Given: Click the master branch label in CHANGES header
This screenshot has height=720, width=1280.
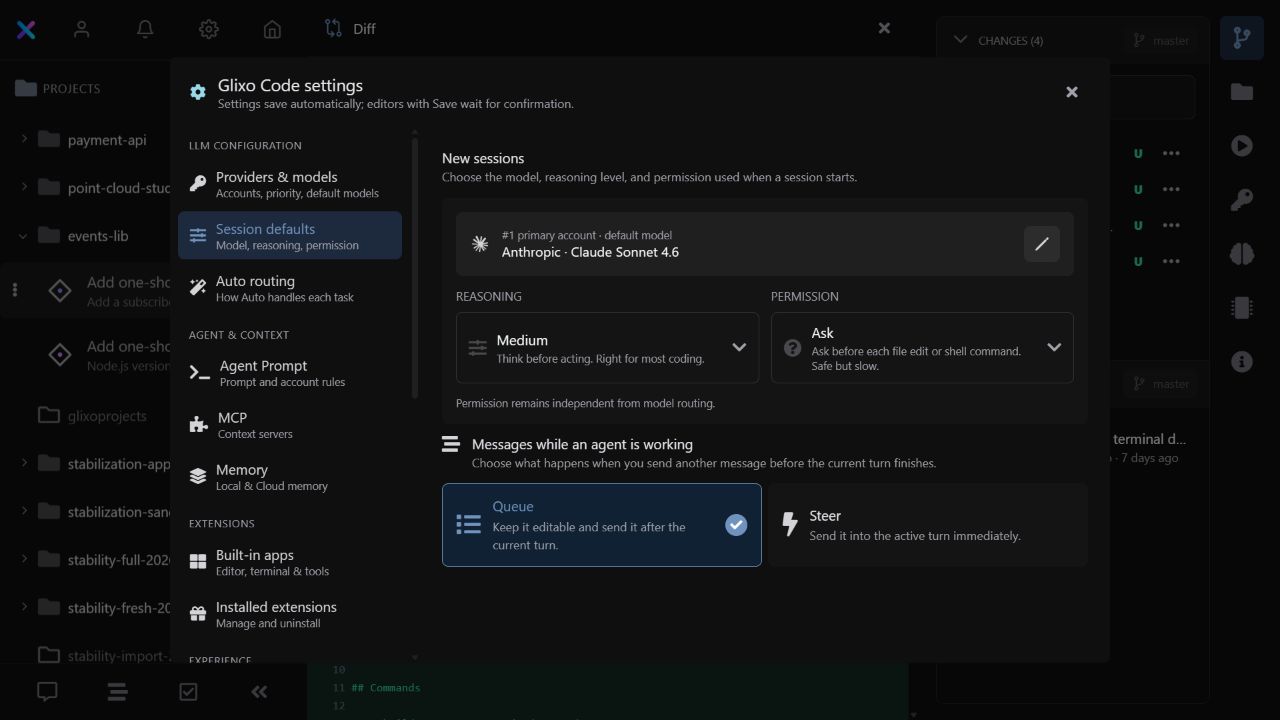Looking at the screenshot, I should click(x=1161, y=40).
